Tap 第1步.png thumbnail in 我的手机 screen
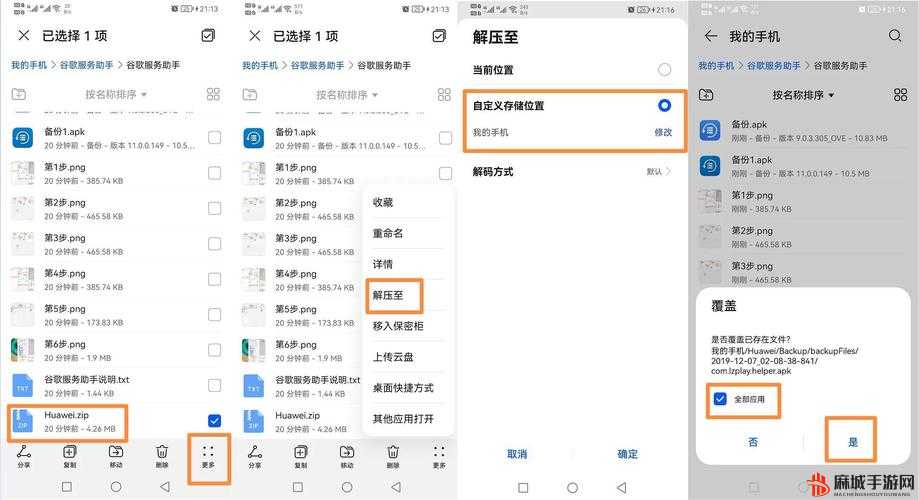Viewport: 919px width, 500px height. (710, 201)
